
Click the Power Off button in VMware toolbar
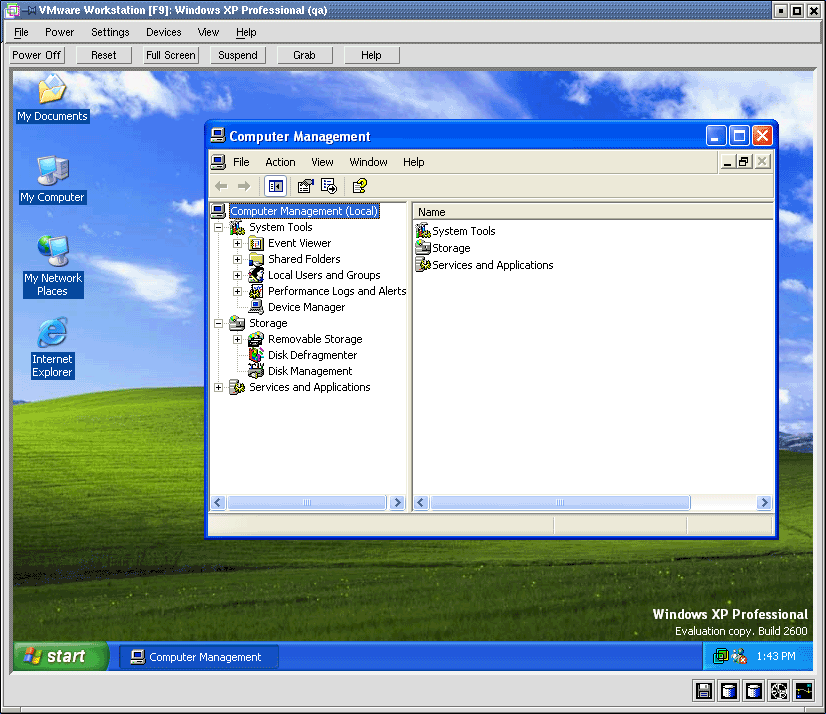pos(37,55)
